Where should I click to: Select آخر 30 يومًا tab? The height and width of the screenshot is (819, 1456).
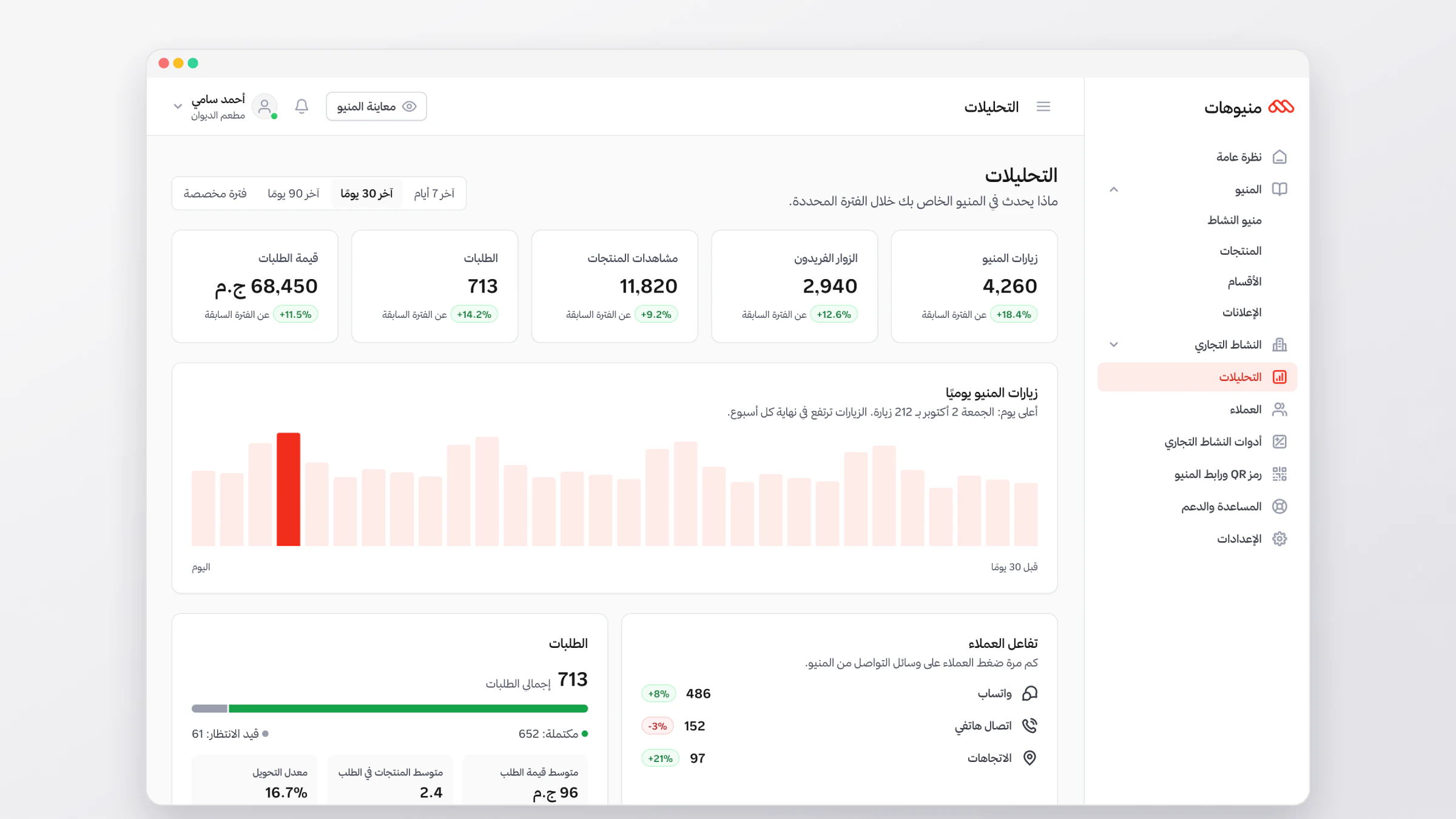(x=366, y=194)
